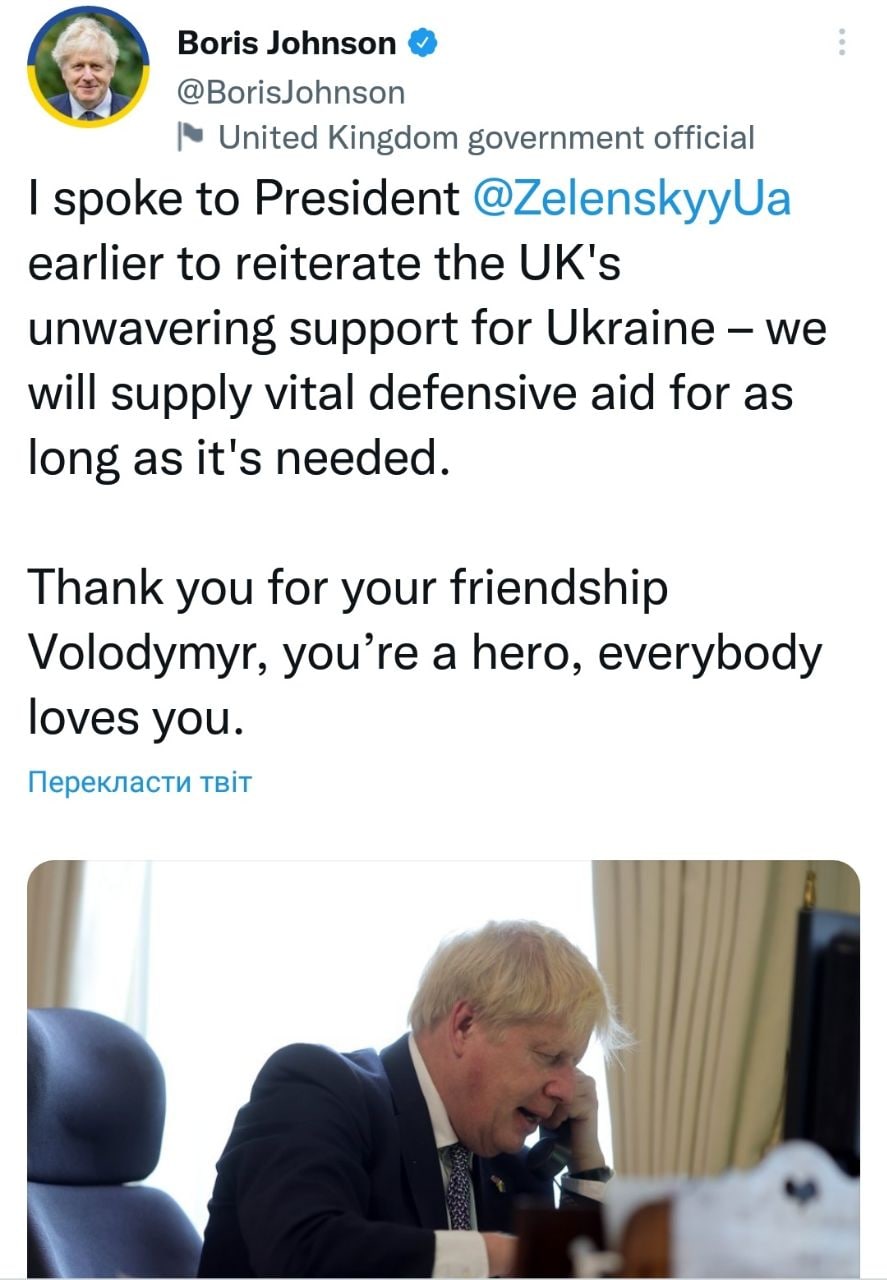Open the tweet's three-dot more menu
Image resolution: width=887 pixels, height=1280 pixels.
click(x=842, y=41)
